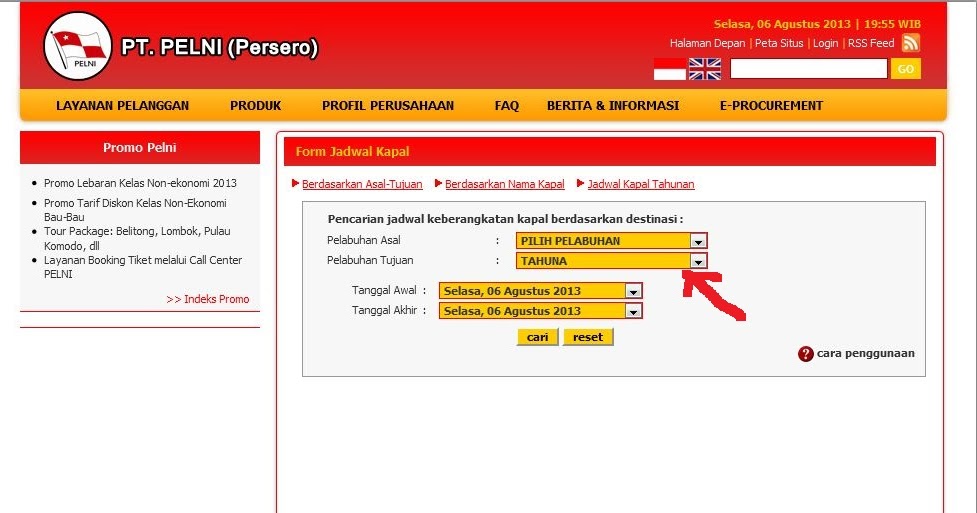Click the reset button

point(588,337)
